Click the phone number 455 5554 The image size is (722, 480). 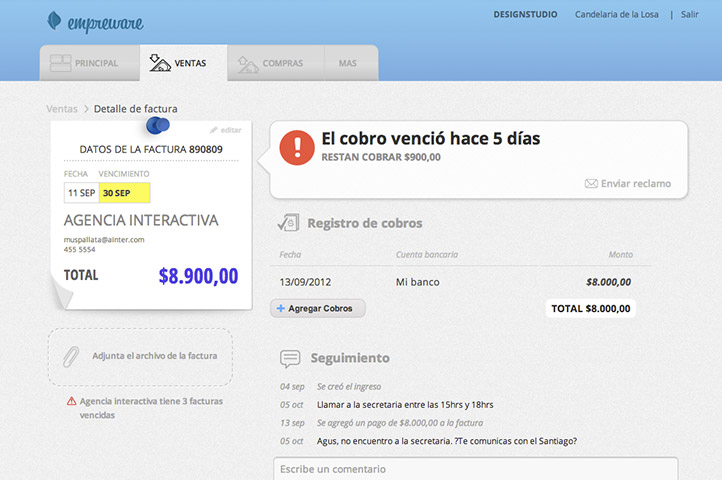click(80, 250)
